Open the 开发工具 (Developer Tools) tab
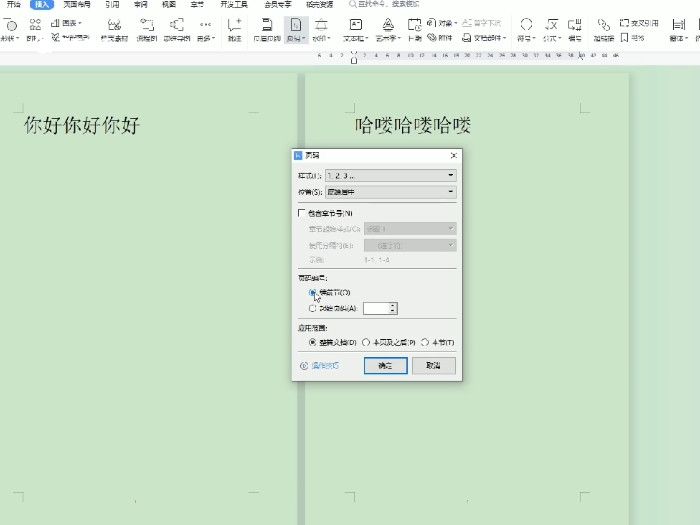The height and width of the screenshot is (525, 700). pos(234,4)
